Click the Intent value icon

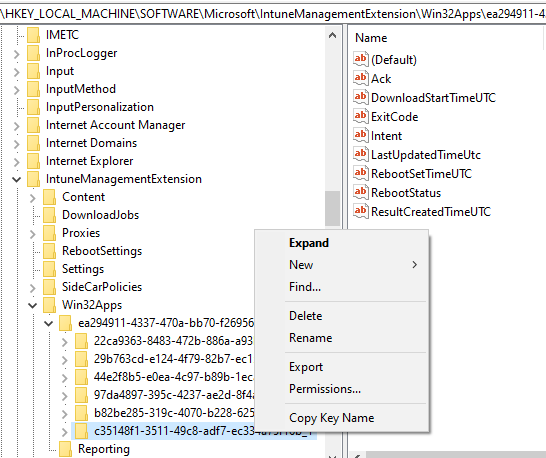360,135
